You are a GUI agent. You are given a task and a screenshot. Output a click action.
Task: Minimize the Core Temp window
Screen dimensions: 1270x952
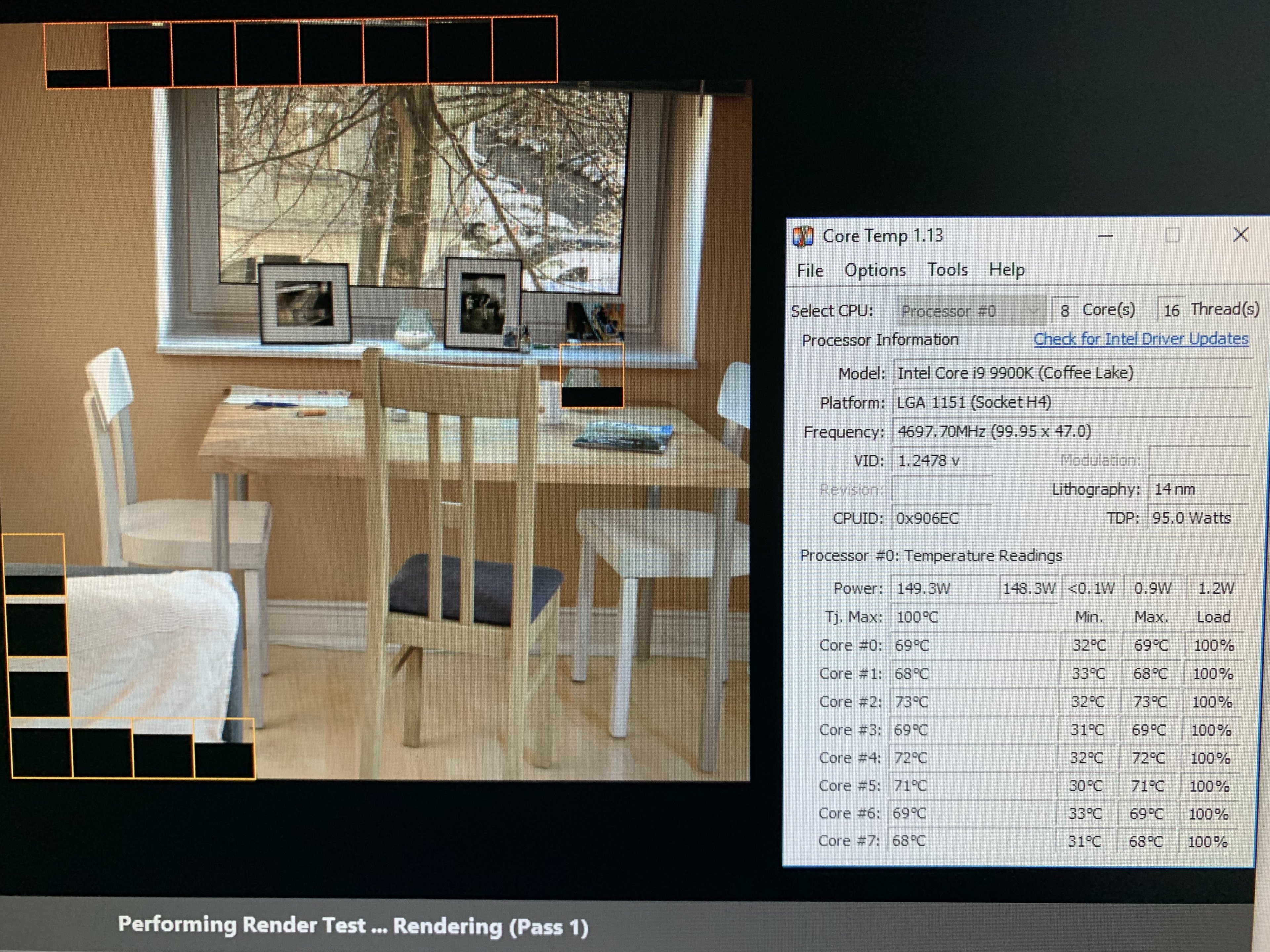click(1105, 236)
